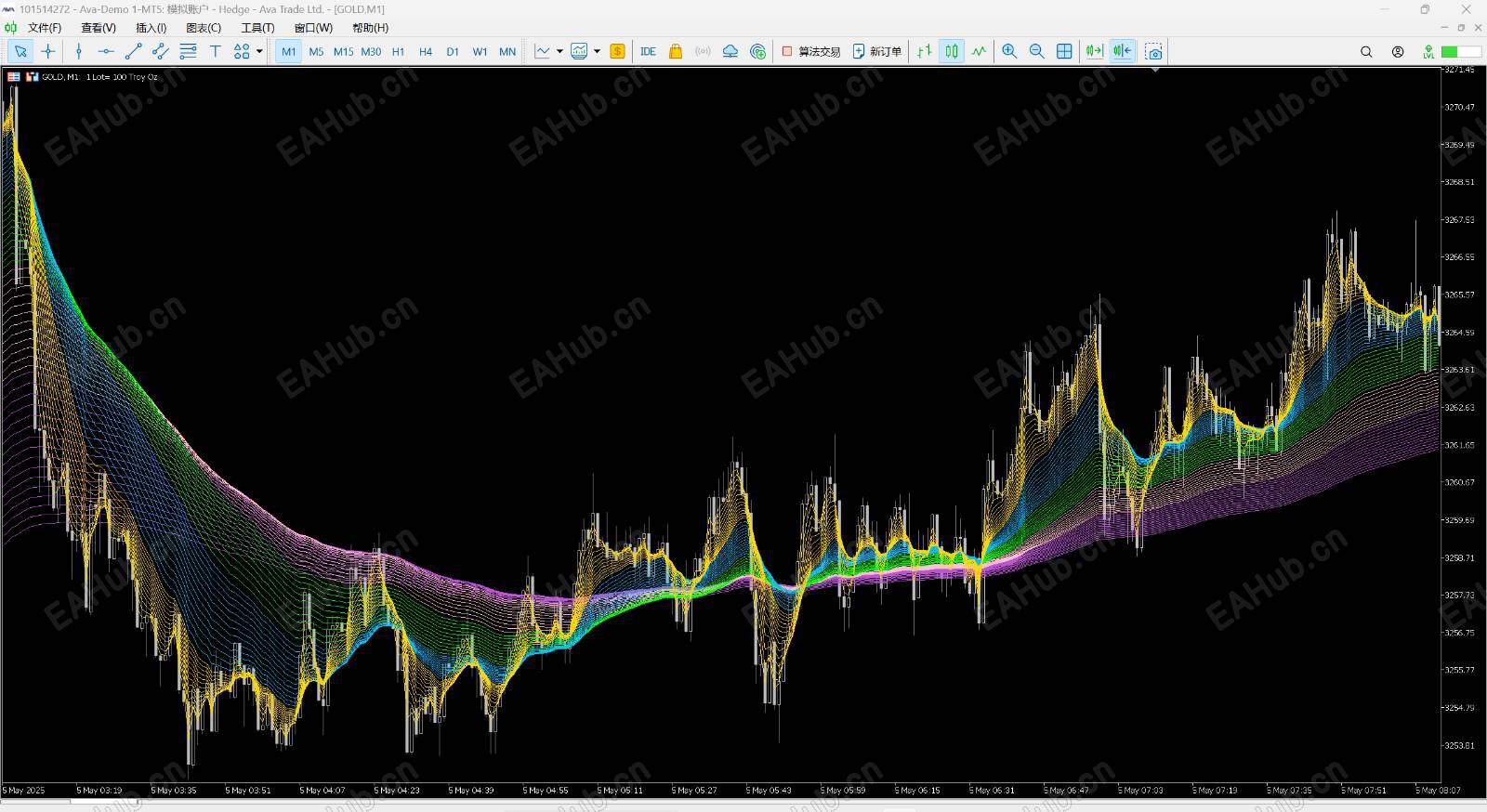The width and height of the screenshot is (1487, 812).
Task: Open the 图表(C) menu
Action: tap(204, 28)
